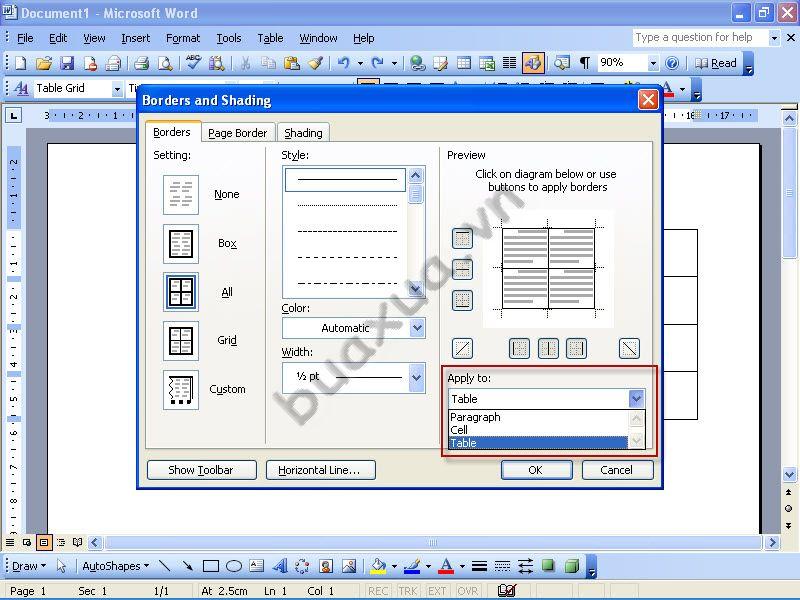The width and height of the screenshot is (800, 600).
Task: Click the Columns icon in the toolbar
Action: pos(509,63)
